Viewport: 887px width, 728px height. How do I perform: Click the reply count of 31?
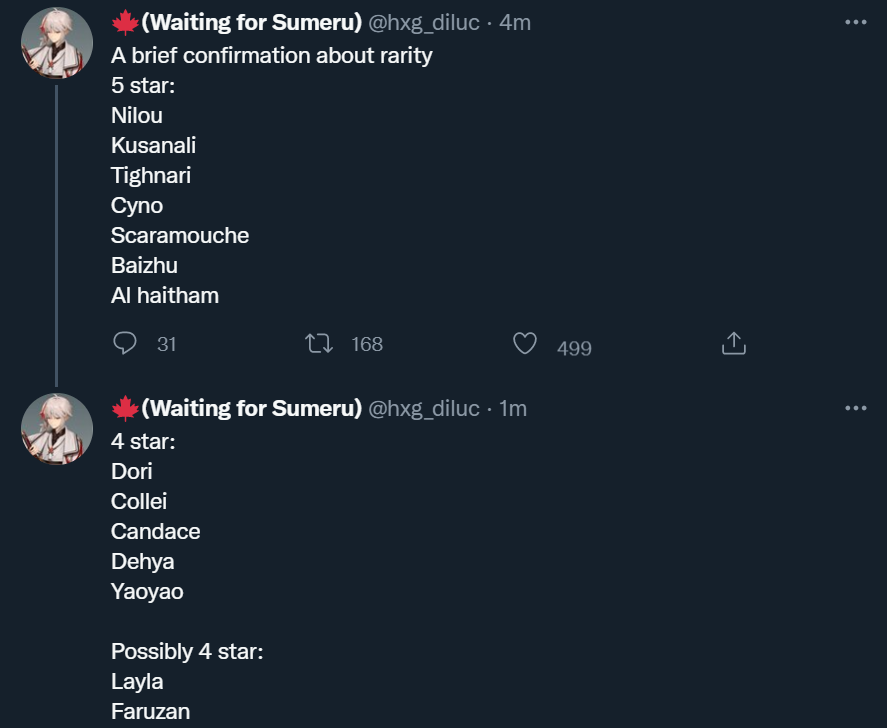(167, 344)
